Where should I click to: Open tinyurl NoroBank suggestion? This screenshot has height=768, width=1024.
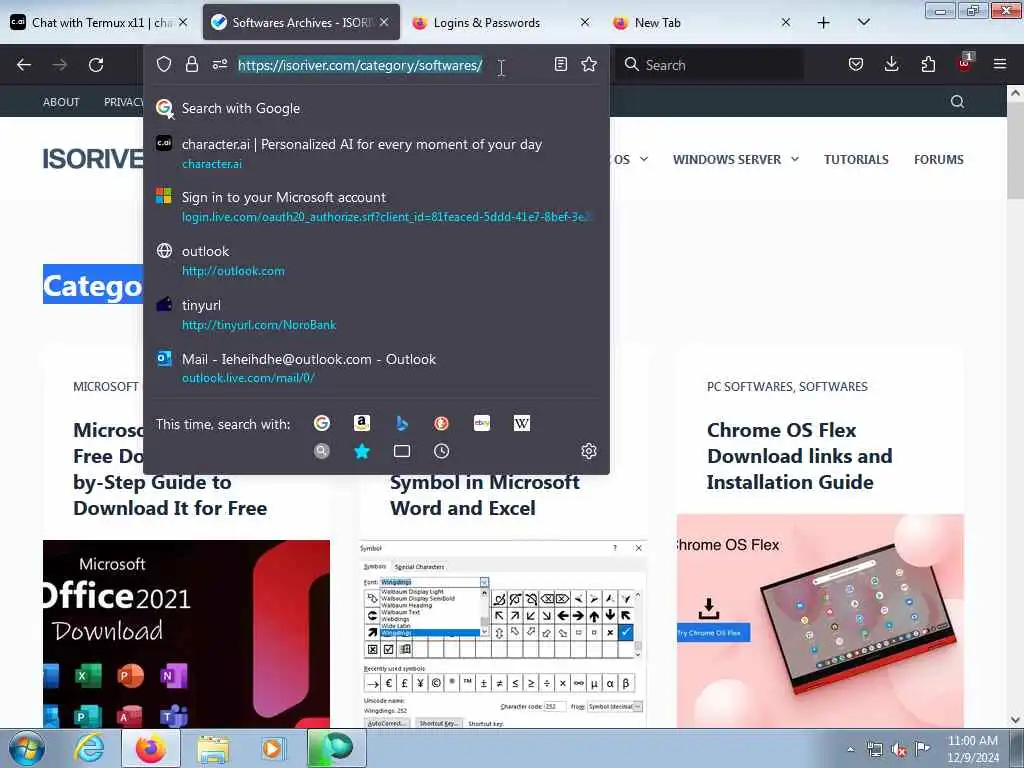[x=376, y=314]
